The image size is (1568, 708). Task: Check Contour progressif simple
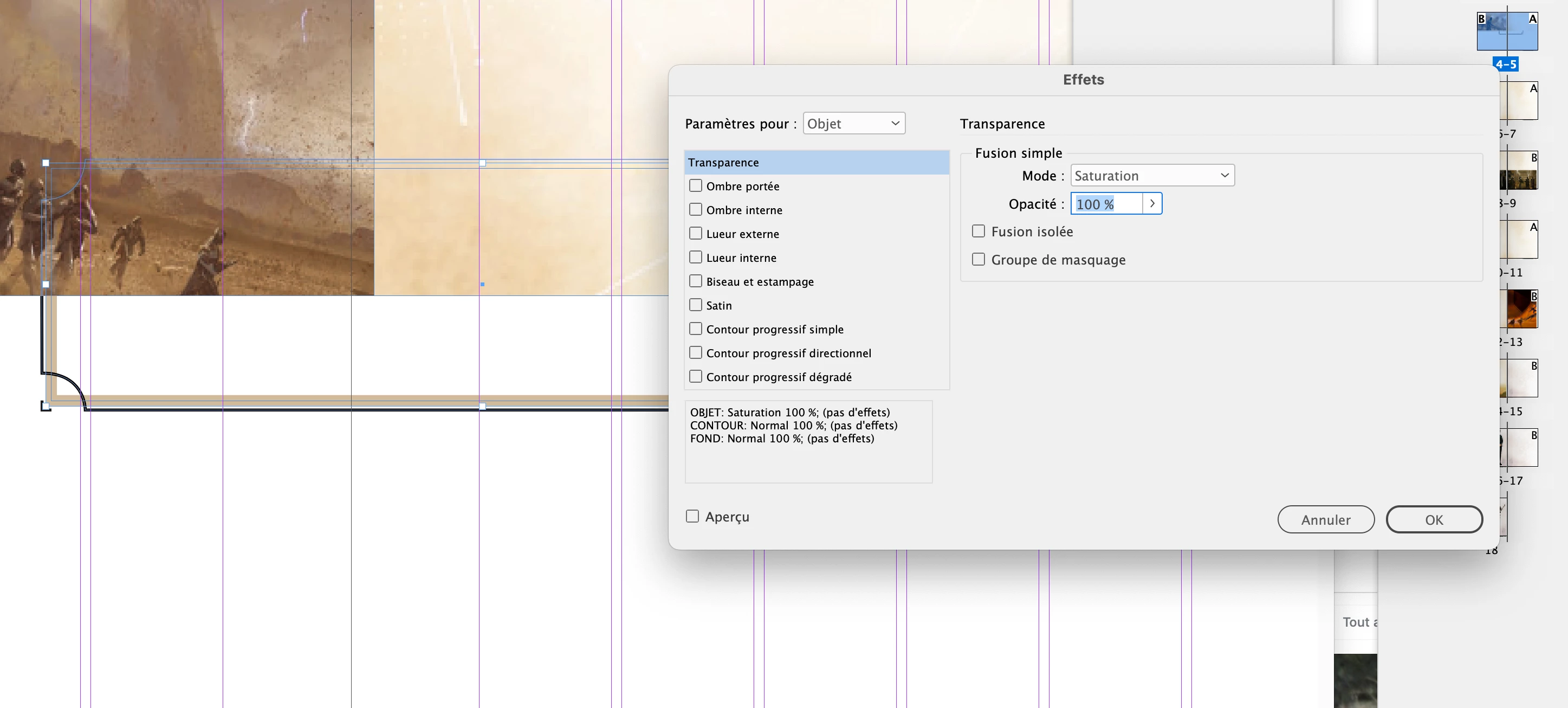695,329
